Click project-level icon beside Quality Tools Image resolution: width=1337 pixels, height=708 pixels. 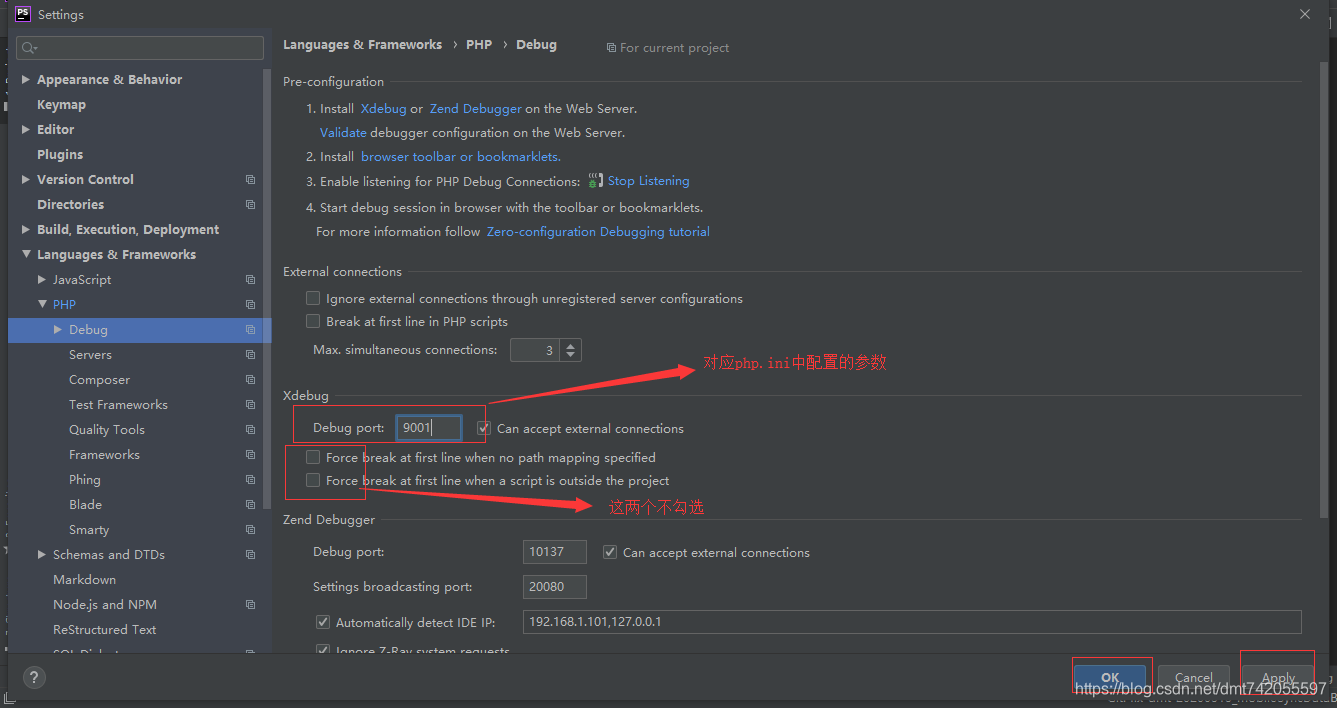click(x=250, y=430)
